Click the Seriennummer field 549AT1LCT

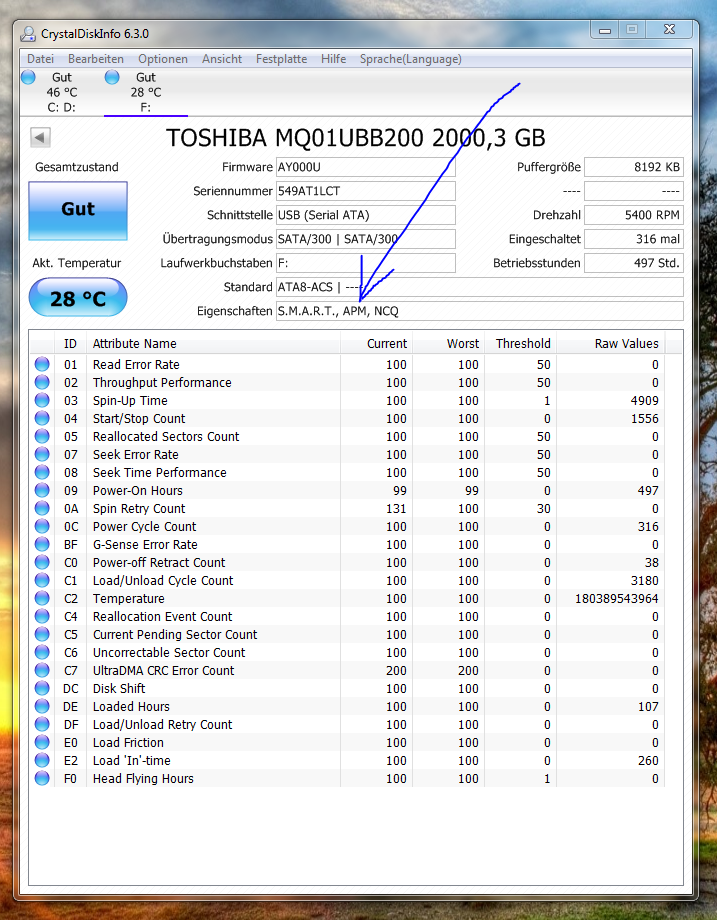point(366,191)
